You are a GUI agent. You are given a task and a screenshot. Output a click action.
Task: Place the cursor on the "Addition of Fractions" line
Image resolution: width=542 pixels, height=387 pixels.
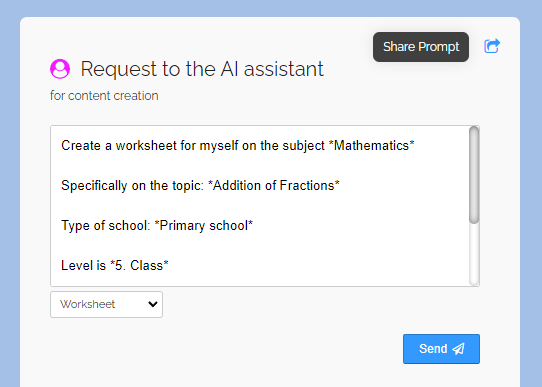pos(200,186)
